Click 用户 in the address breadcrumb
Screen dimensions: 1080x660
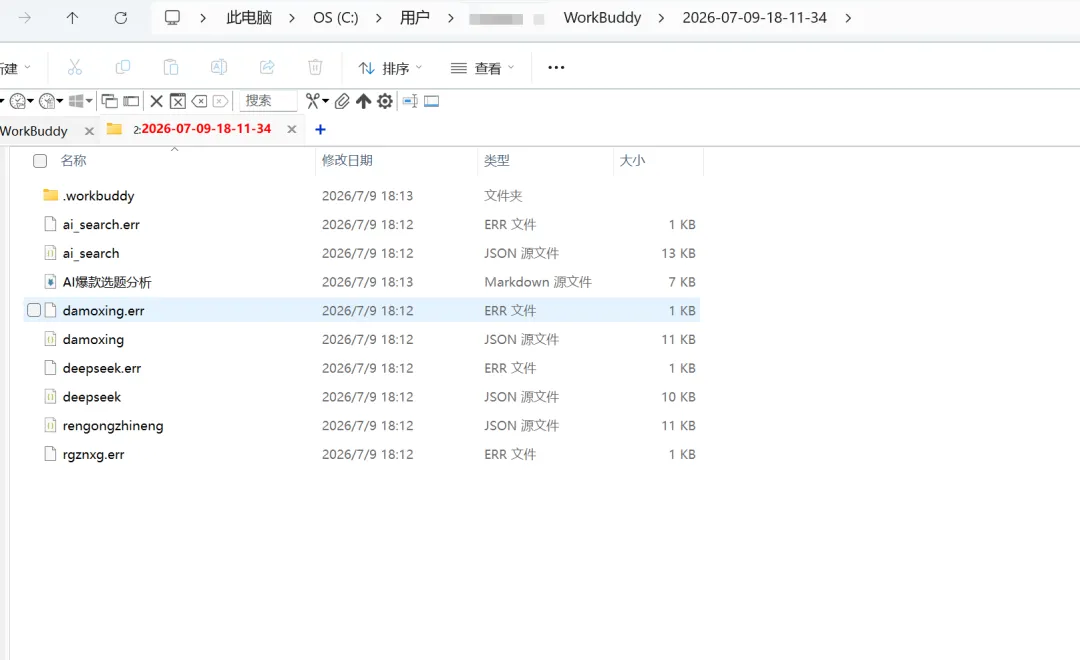[x=415, y=18]
